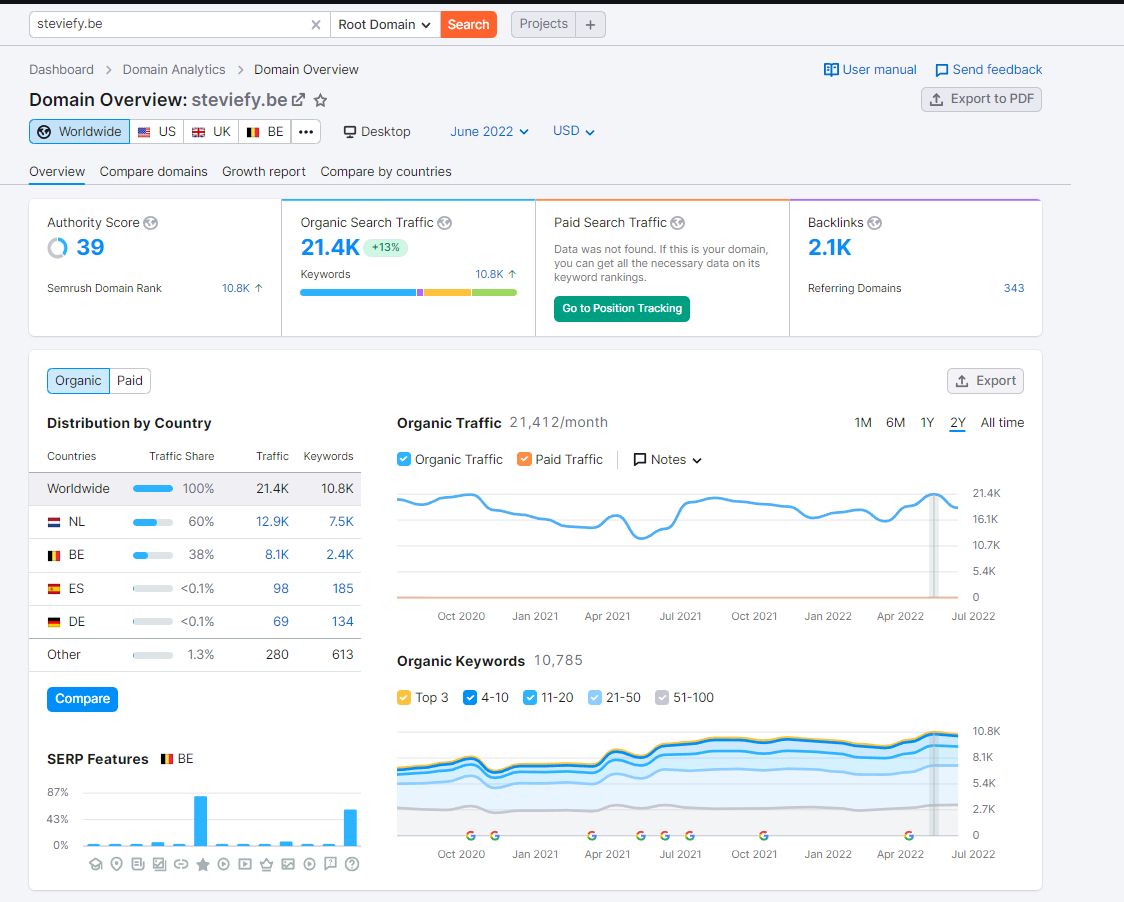
Task: Uncheck the 11-20 keywords checkbox
Action: 530,697
